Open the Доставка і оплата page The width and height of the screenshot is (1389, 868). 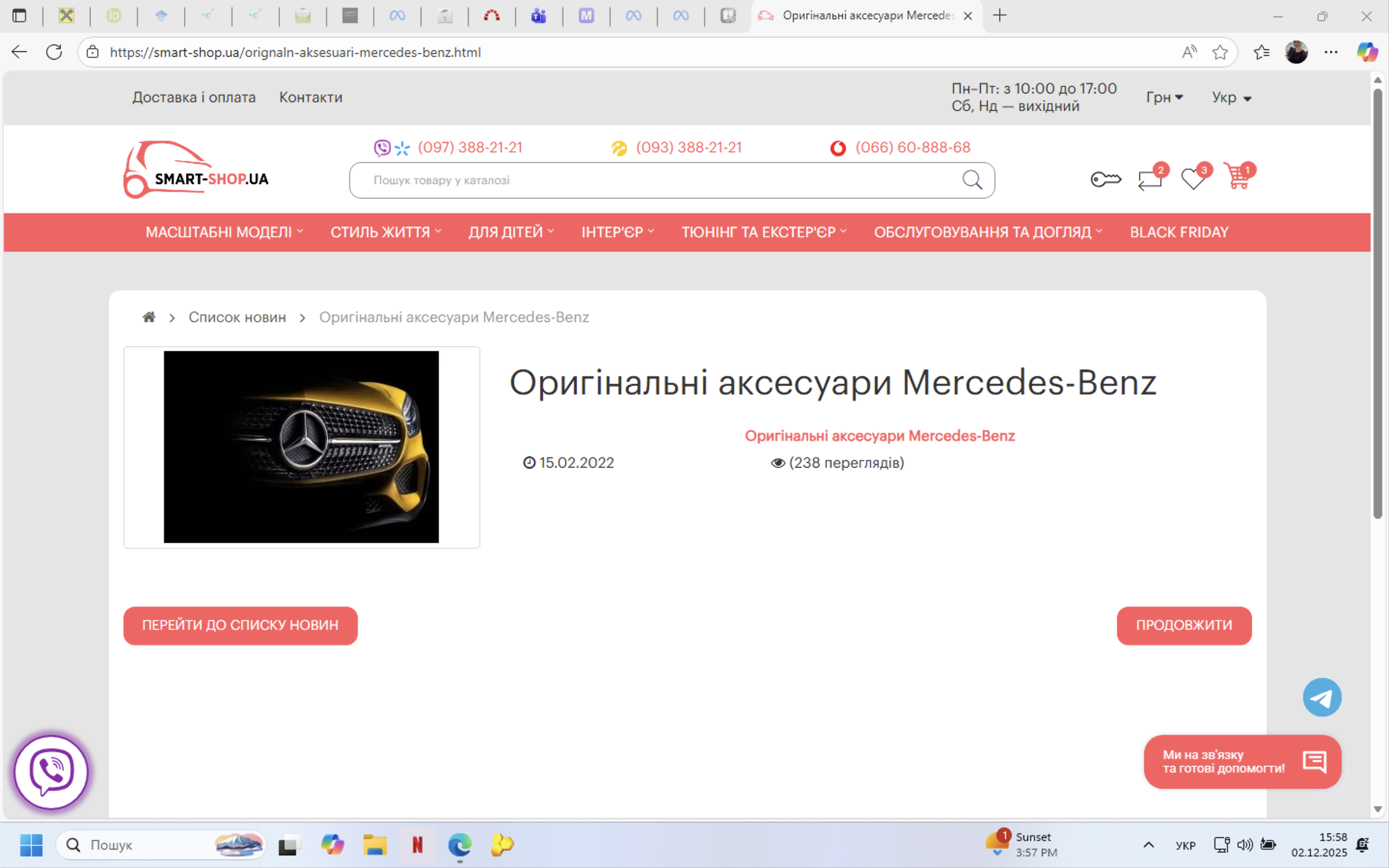[194, 97]
